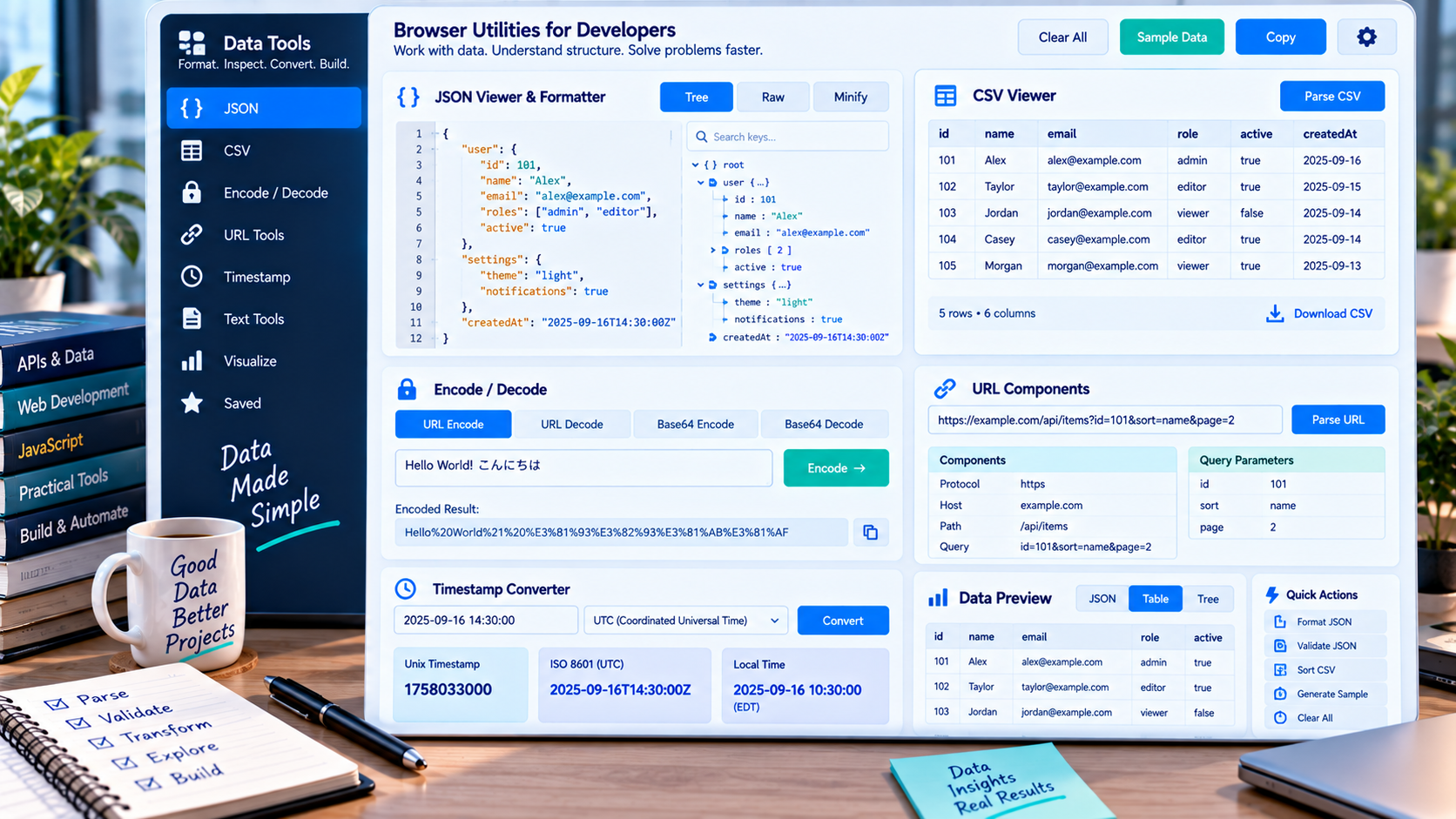Open the JSON sidebar item
Screen dimensions: 1456x819
click(264, 108)
